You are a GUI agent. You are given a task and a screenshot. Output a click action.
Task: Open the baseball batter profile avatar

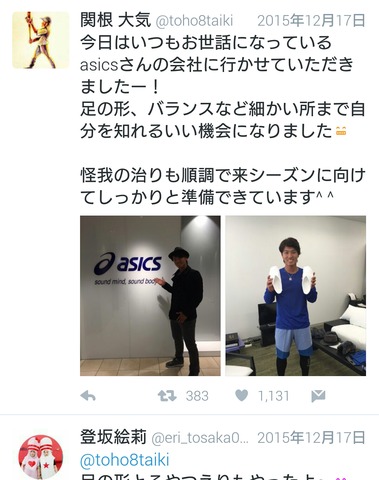pos(41,40)
